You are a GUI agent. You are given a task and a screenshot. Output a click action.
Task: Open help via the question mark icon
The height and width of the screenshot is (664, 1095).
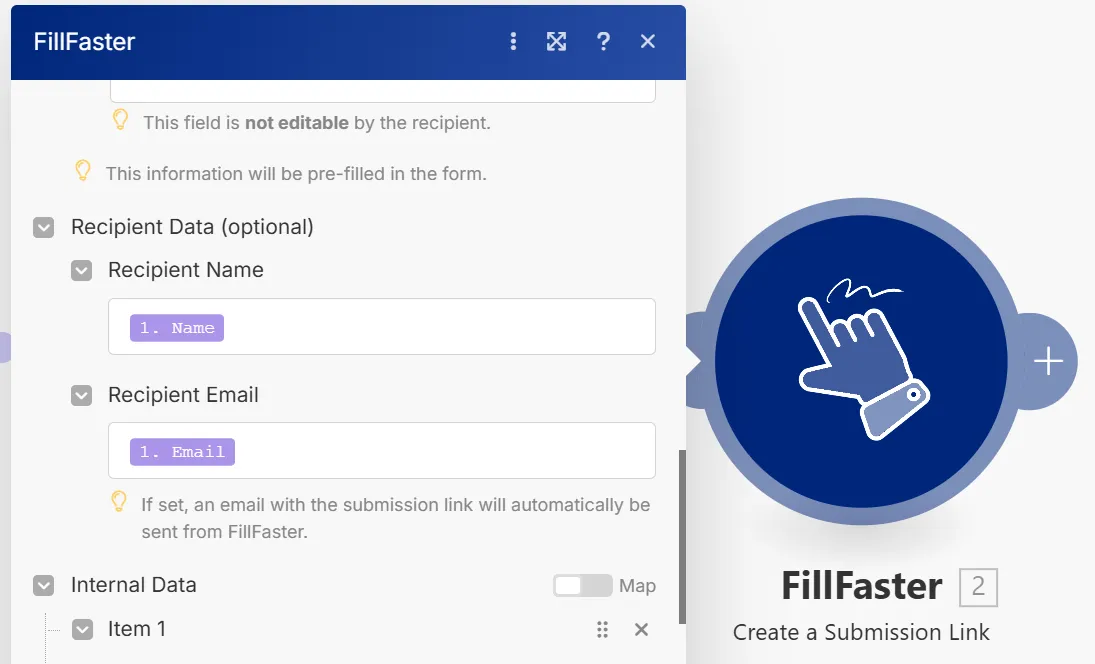pyautogui.click(x=603, y=41)
